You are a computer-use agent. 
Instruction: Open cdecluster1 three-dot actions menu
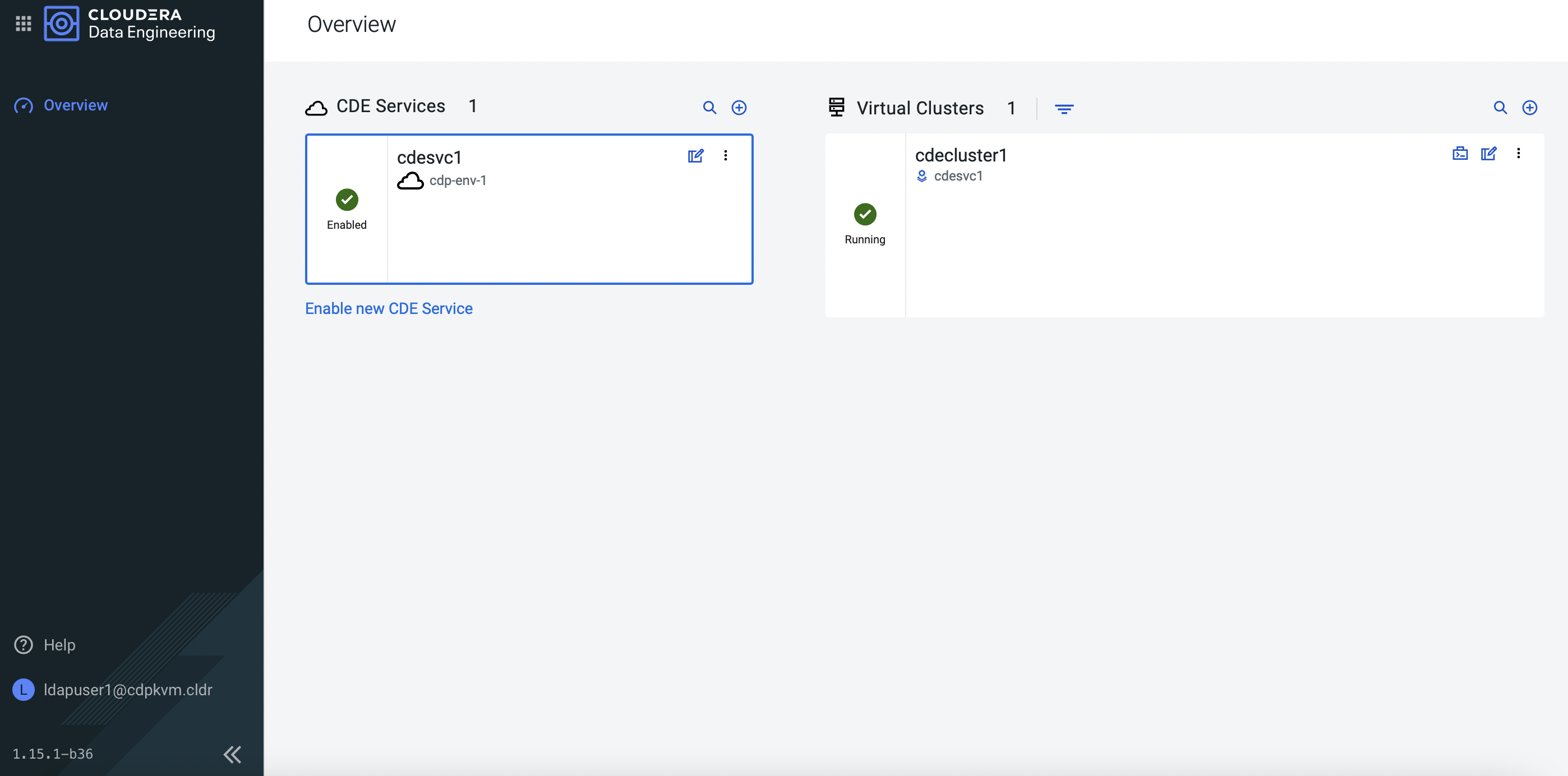click(1518, 154)
